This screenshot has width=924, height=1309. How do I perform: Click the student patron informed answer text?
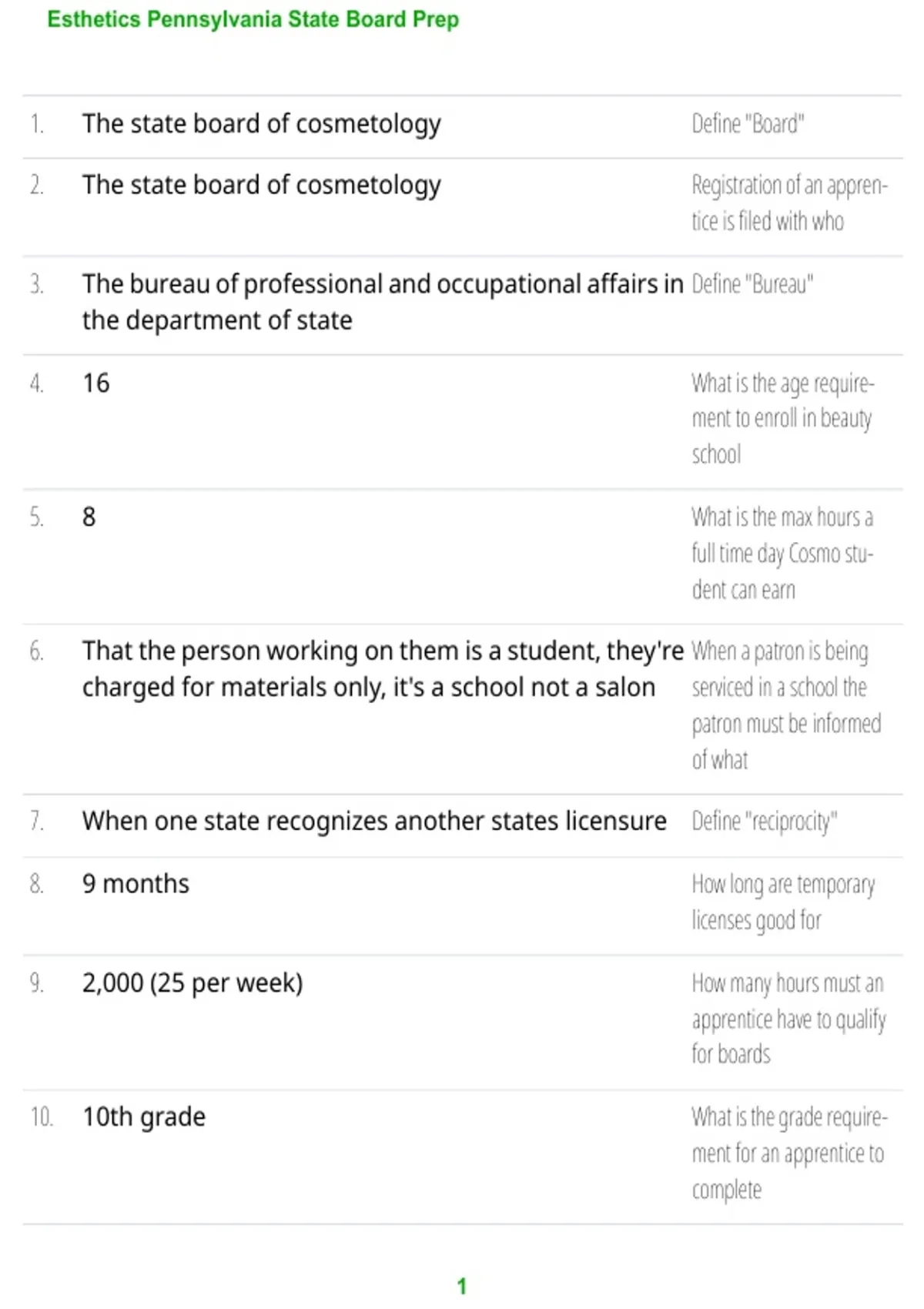click(x=383, y=669)
